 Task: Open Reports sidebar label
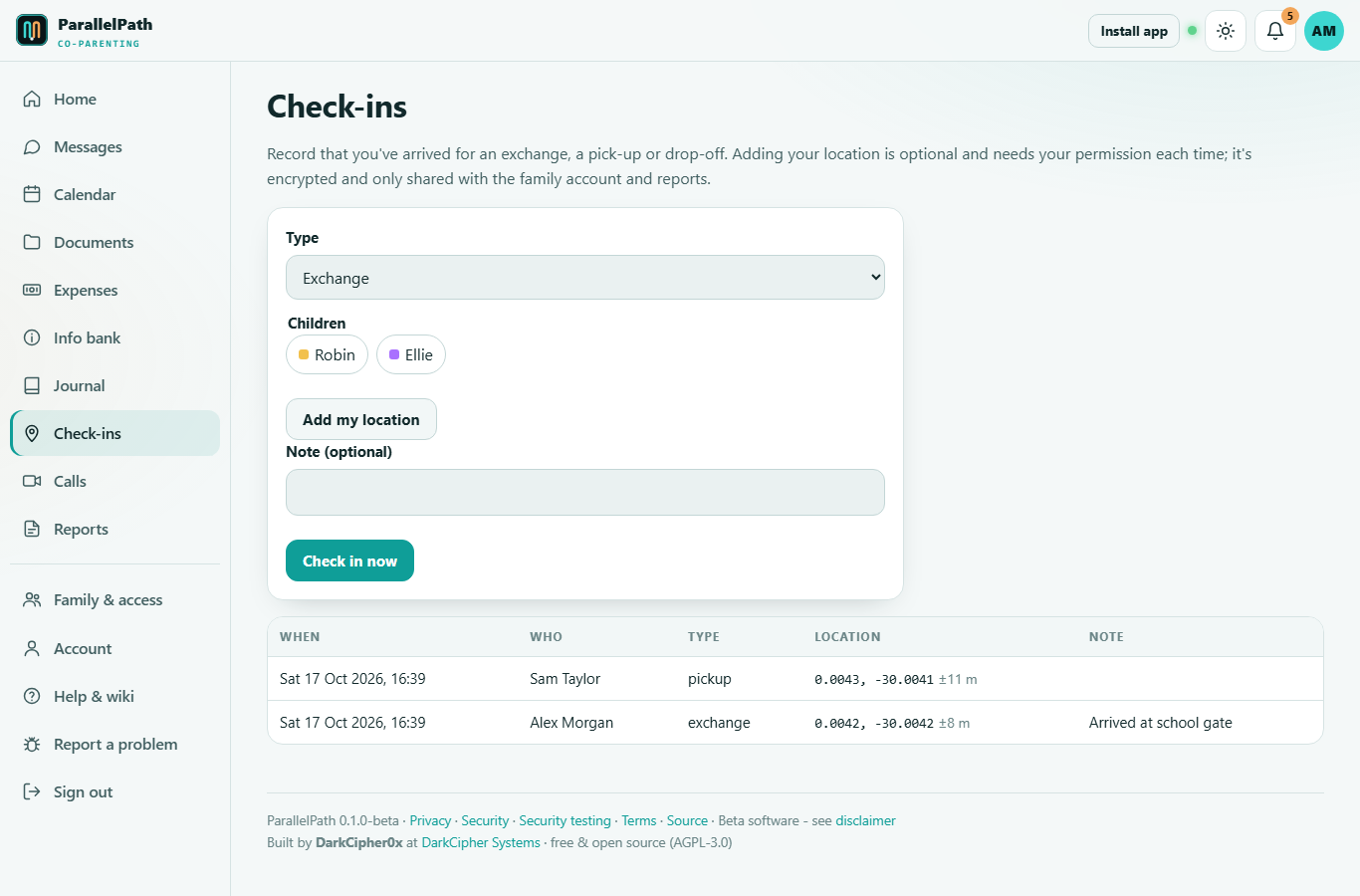81,529
